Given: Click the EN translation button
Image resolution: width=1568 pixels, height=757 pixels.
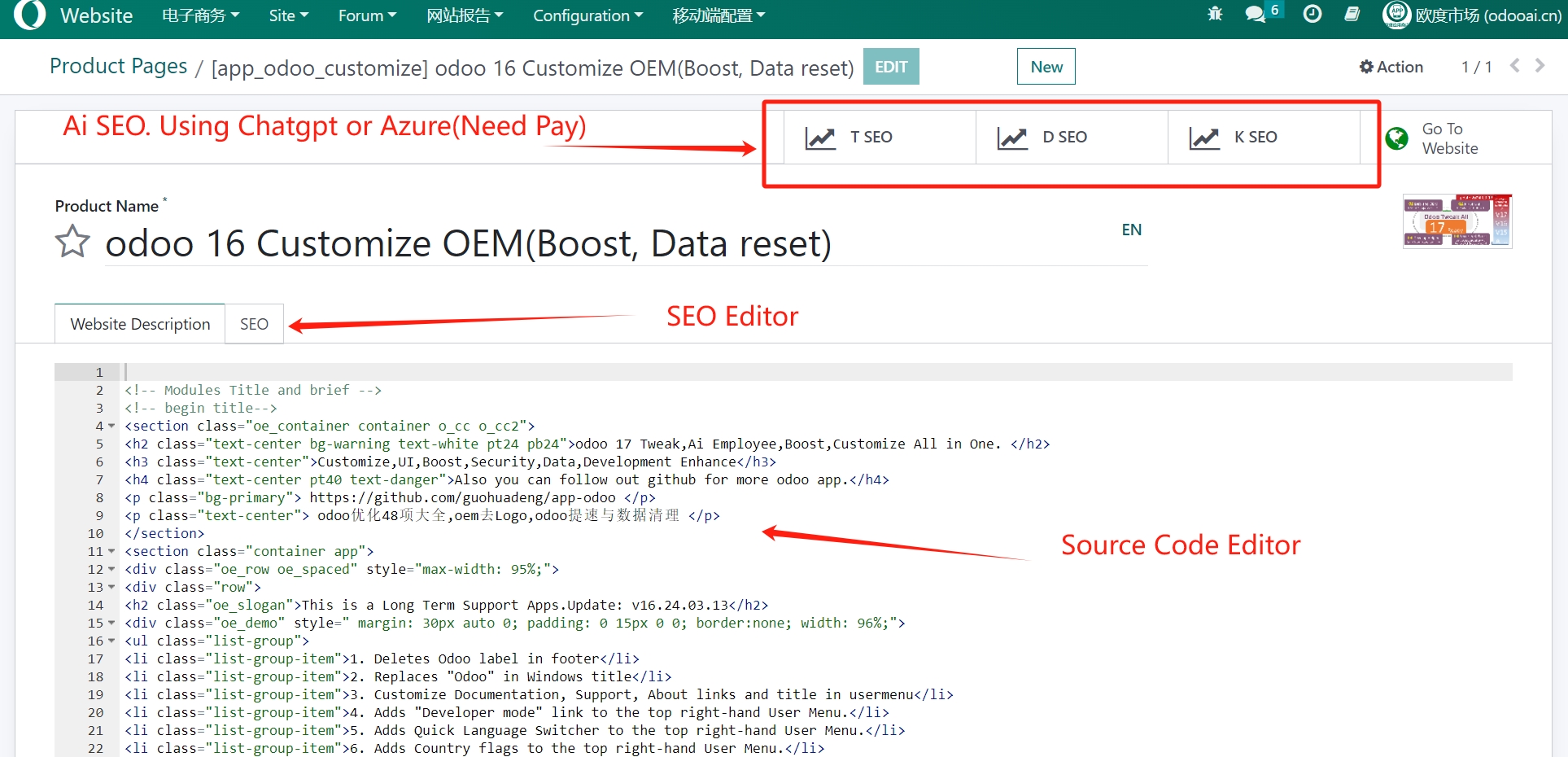Looking at the screenshot, I should tap(1131, 230).
